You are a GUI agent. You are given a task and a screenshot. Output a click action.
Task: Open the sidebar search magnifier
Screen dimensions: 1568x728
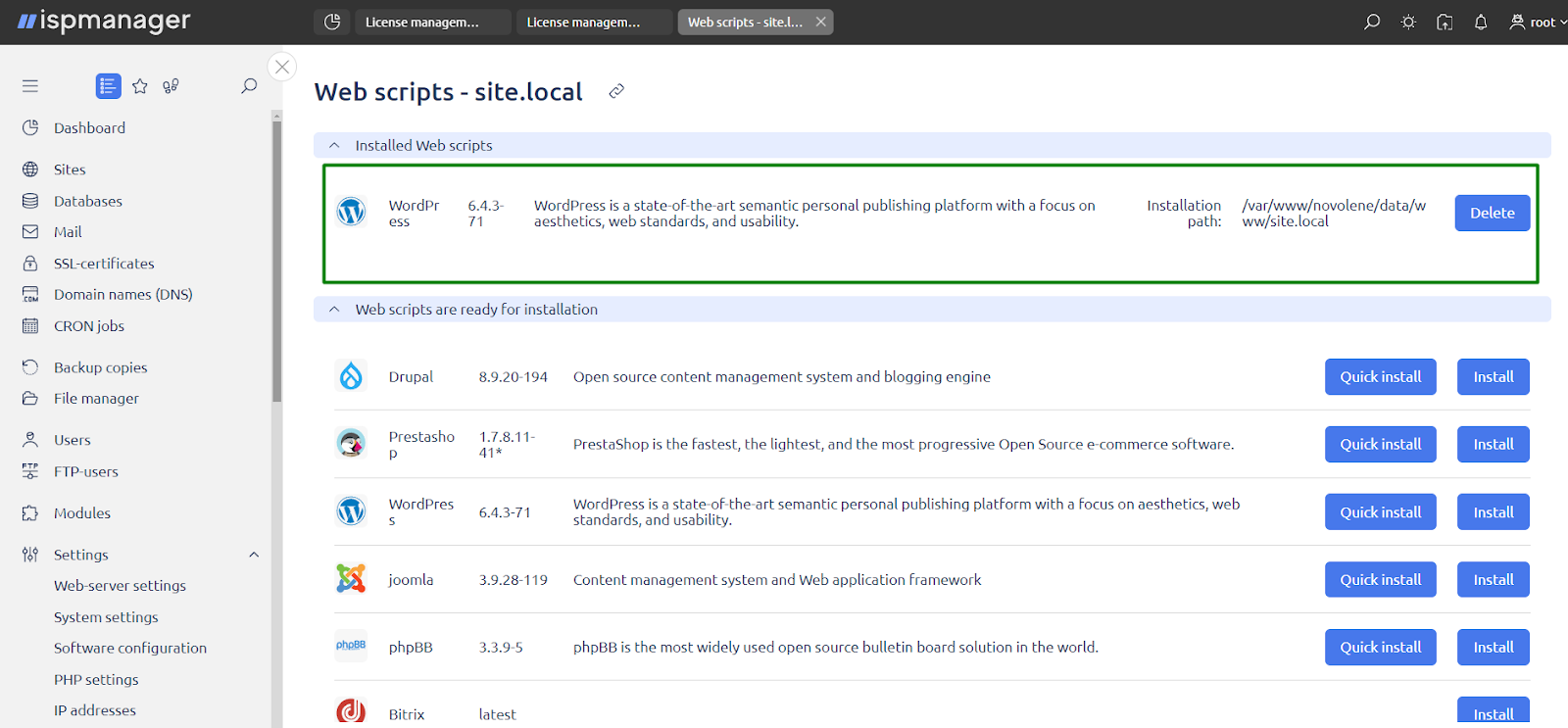point(249,86)
